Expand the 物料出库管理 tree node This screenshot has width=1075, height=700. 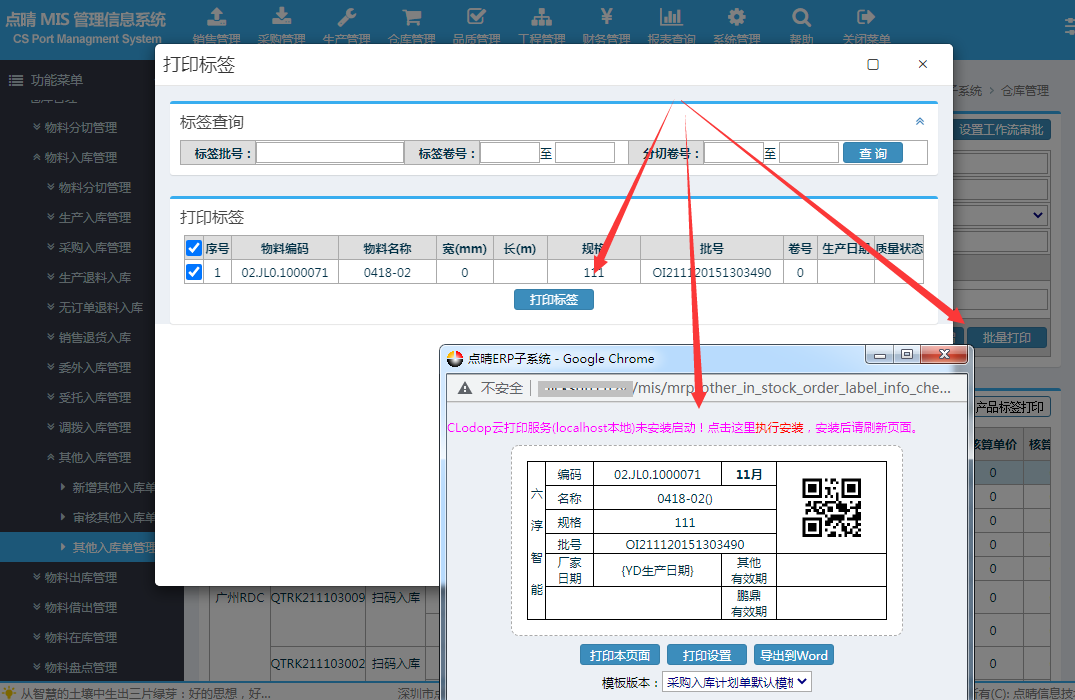pos(80,577)
